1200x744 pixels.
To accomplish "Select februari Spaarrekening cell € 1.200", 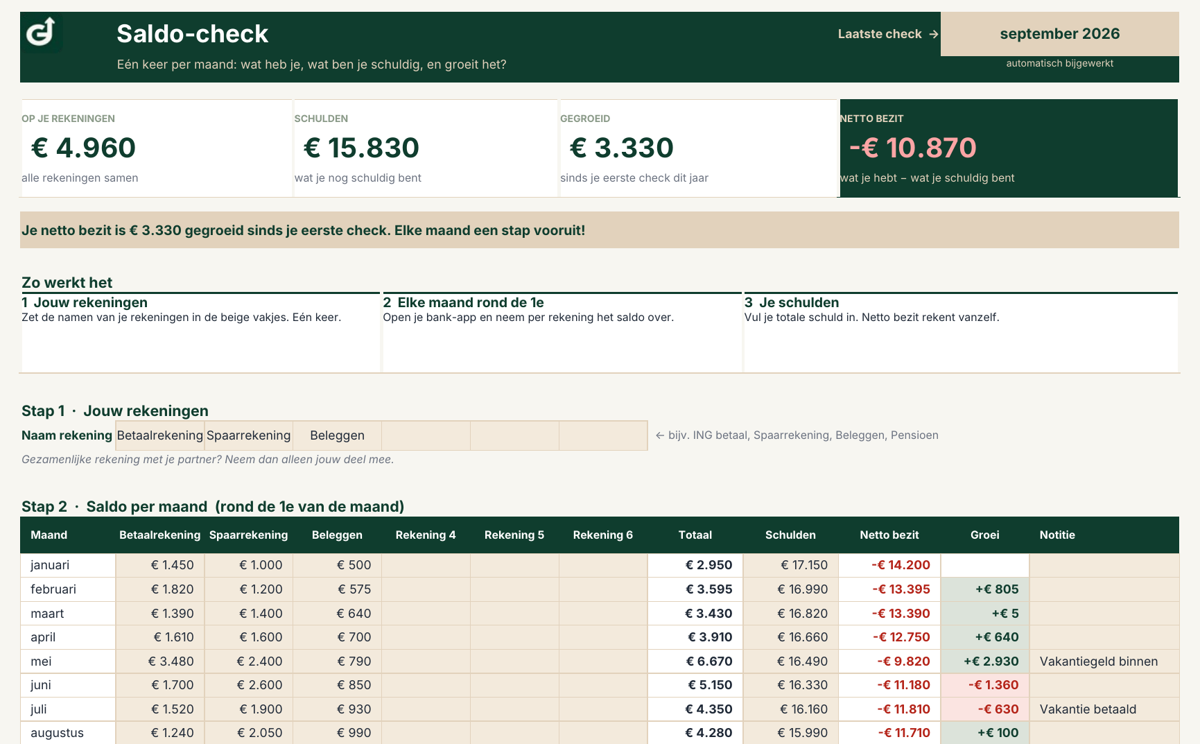I will pos(249,589).
